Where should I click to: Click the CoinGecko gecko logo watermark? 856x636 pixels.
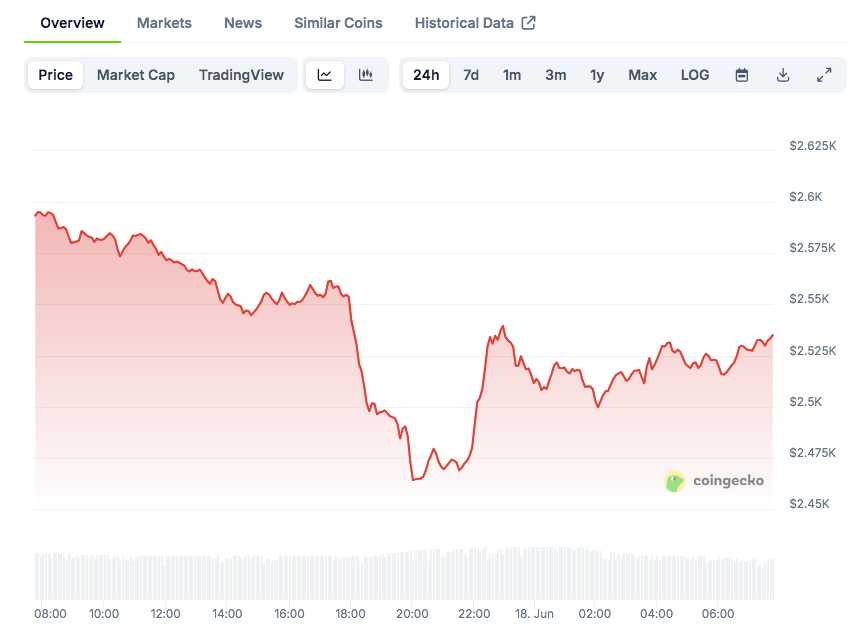(675, 481)
